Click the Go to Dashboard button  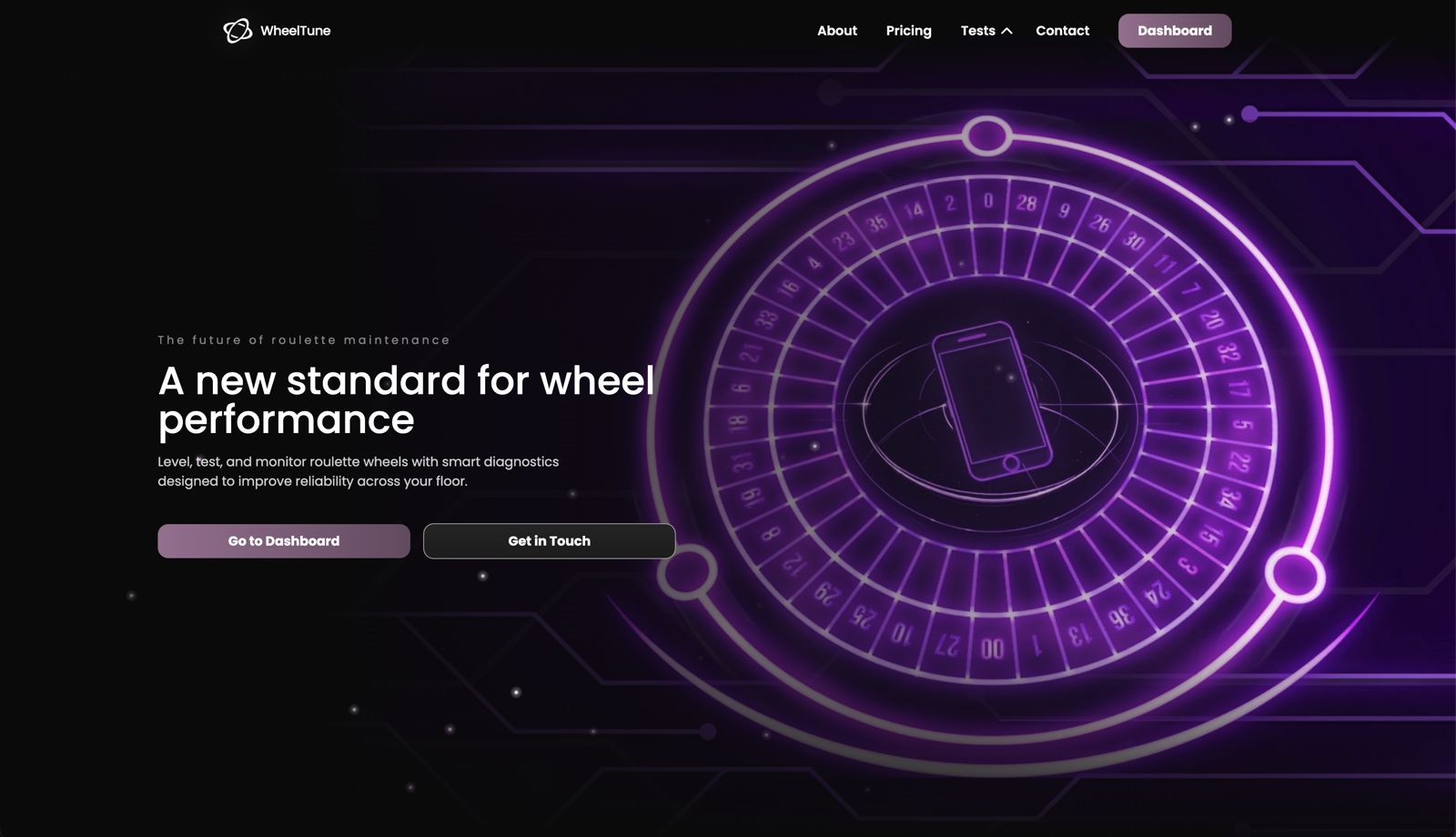[284, 541]
